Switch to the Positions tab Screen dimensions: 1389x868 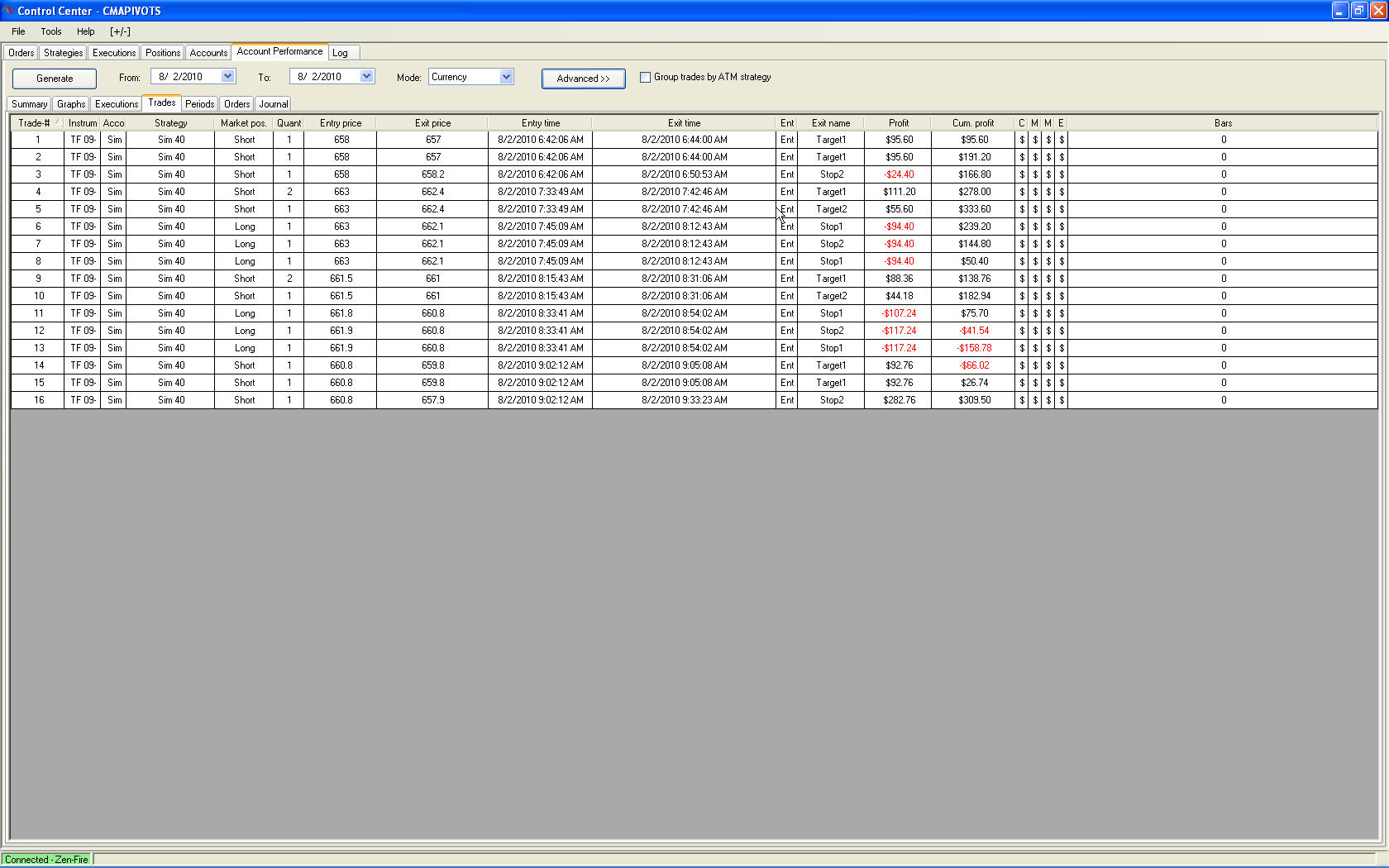coord(163,53)
